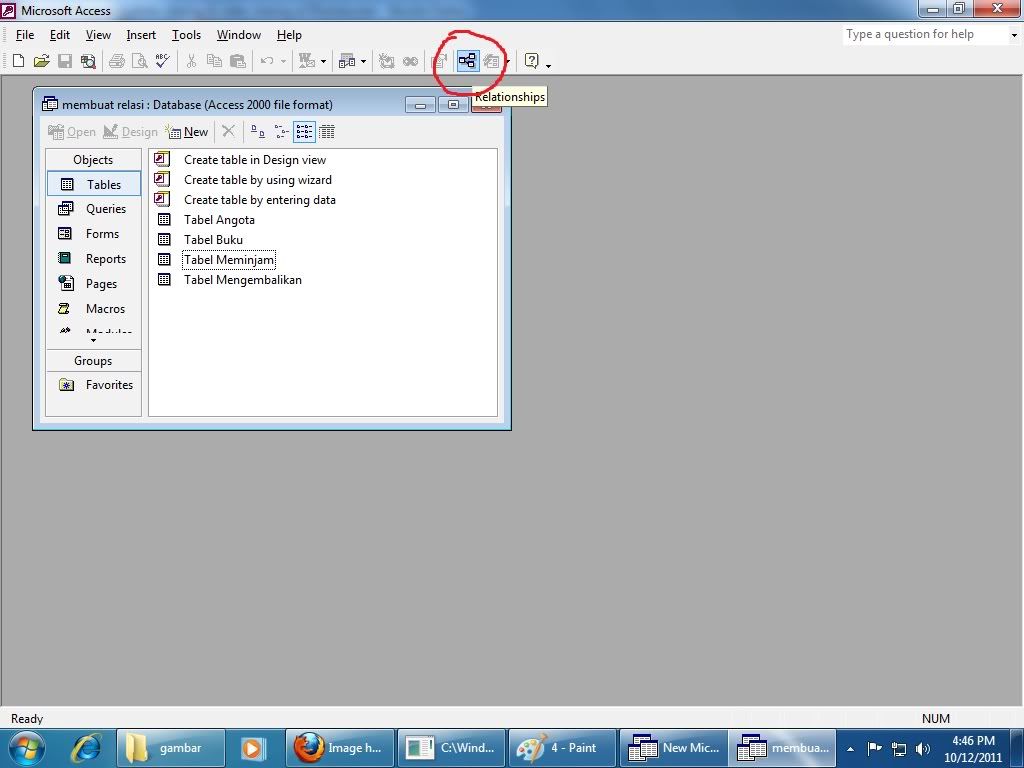The height and width of the screenshot is (768, 1024).
Task: Open the Relationships window icon
Action: tap(467, 61)
